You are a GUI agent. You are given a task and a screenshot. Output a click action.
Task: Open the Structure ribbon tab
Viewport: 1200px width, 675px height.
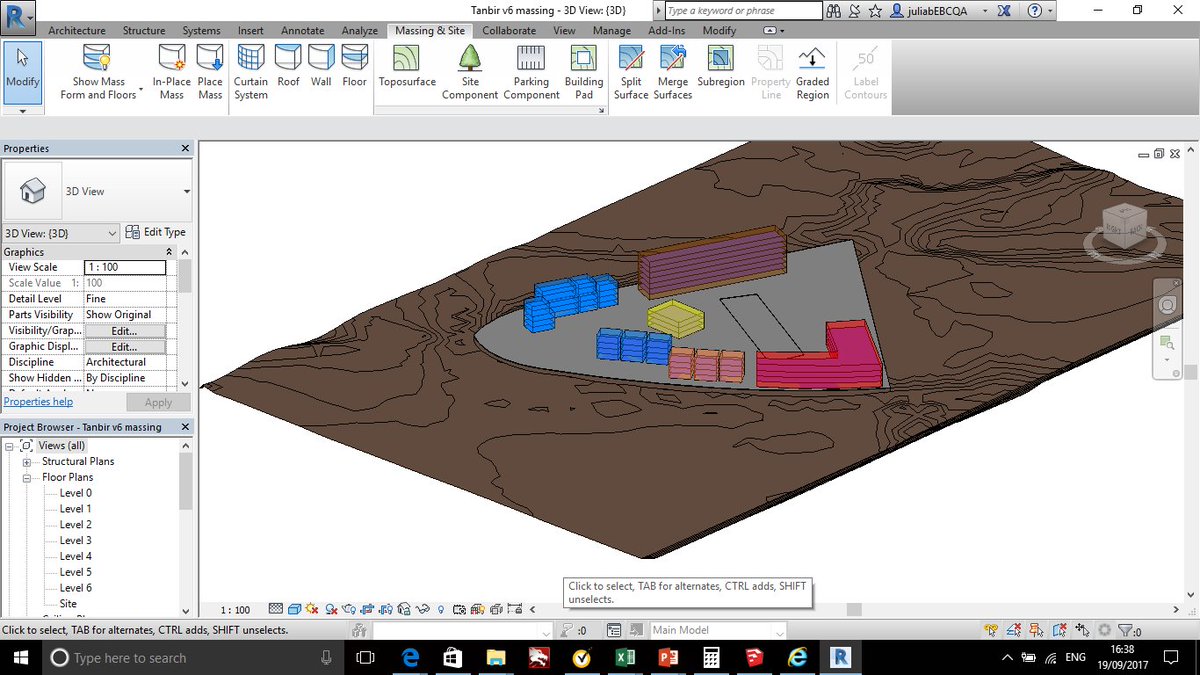point(144,31)
